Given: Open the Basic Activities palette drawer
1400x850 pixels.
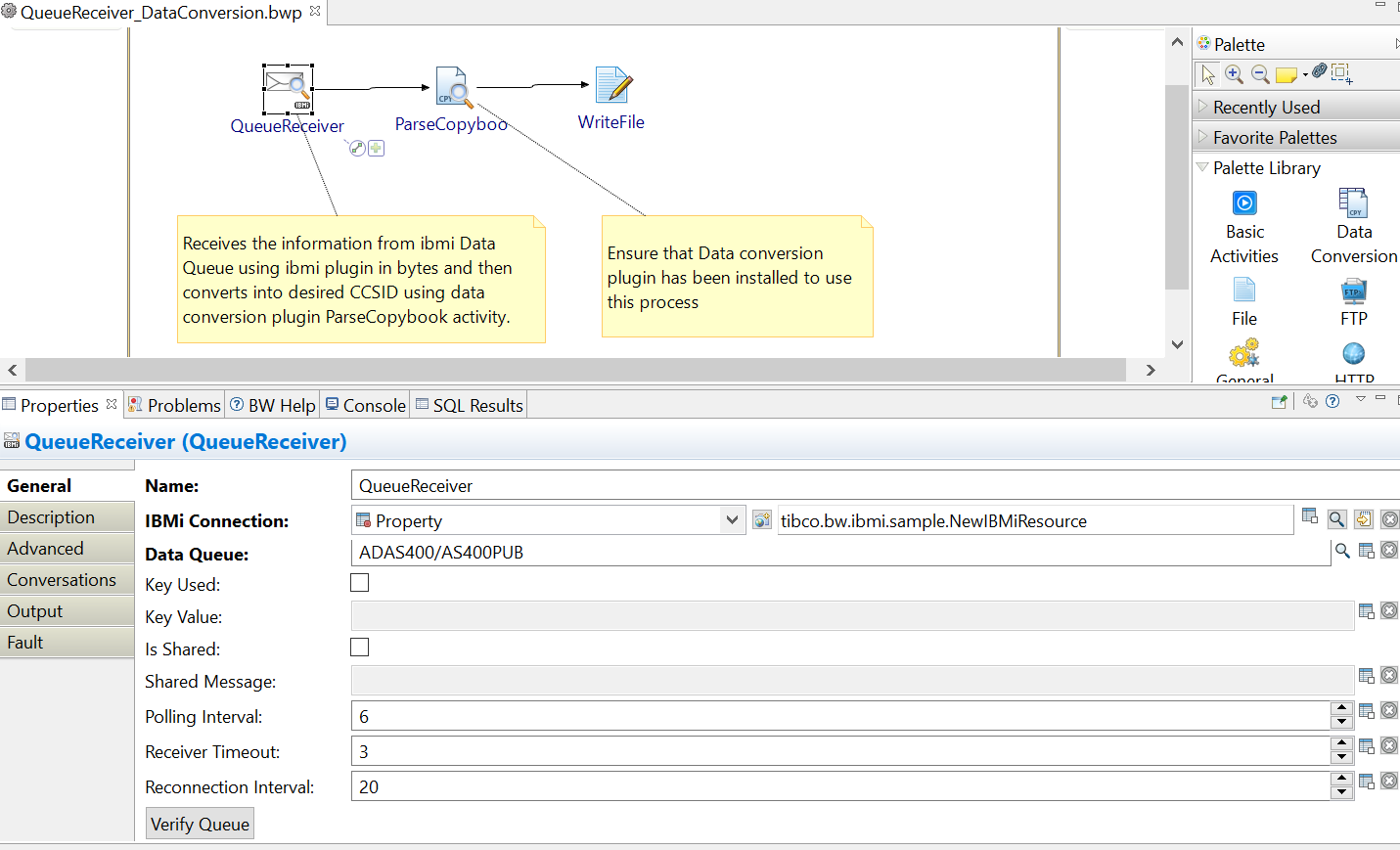Looking at the screenshot, I should tap(1244, 228).
